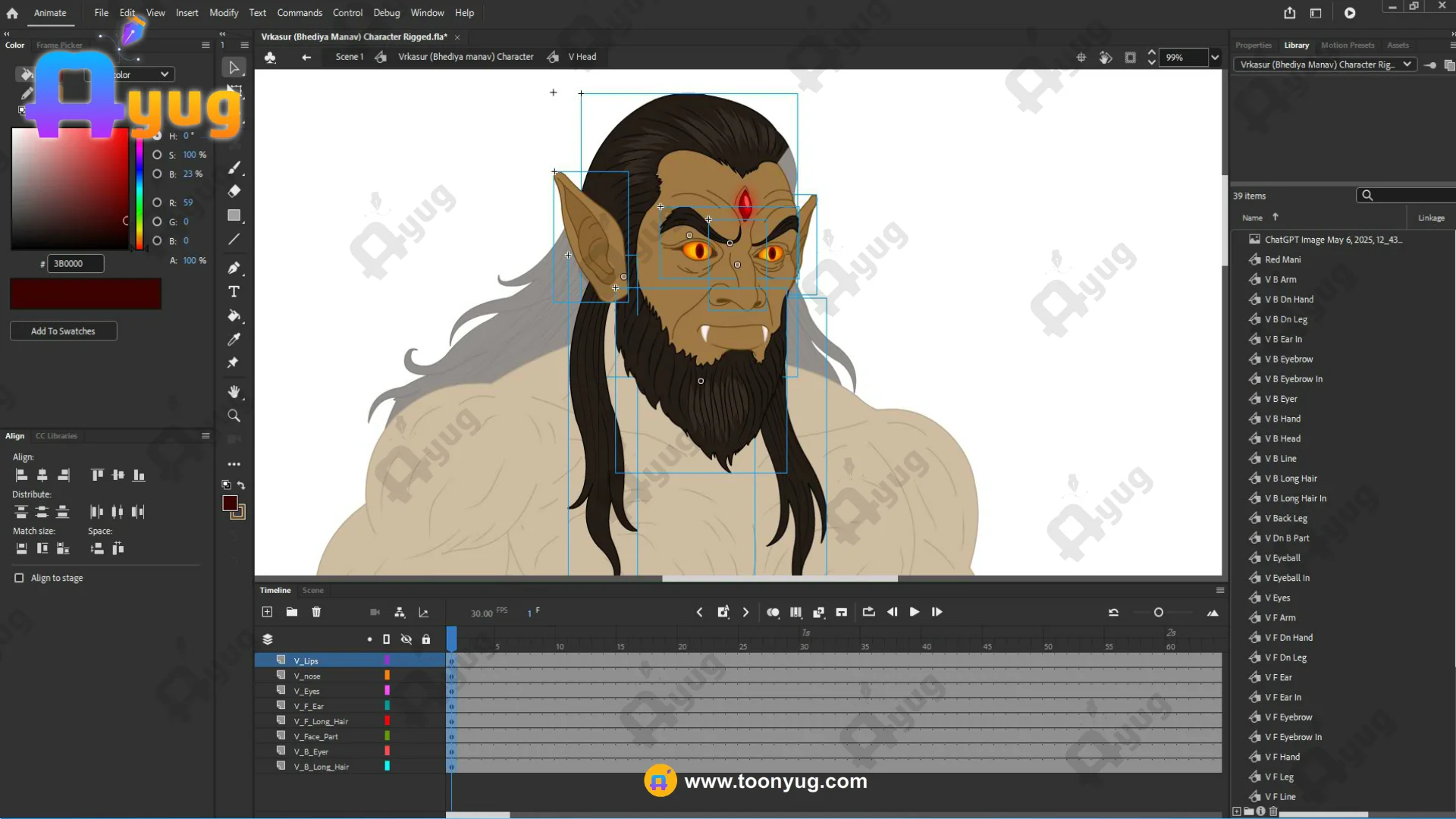Open the Modify menu

click(223, 13)
